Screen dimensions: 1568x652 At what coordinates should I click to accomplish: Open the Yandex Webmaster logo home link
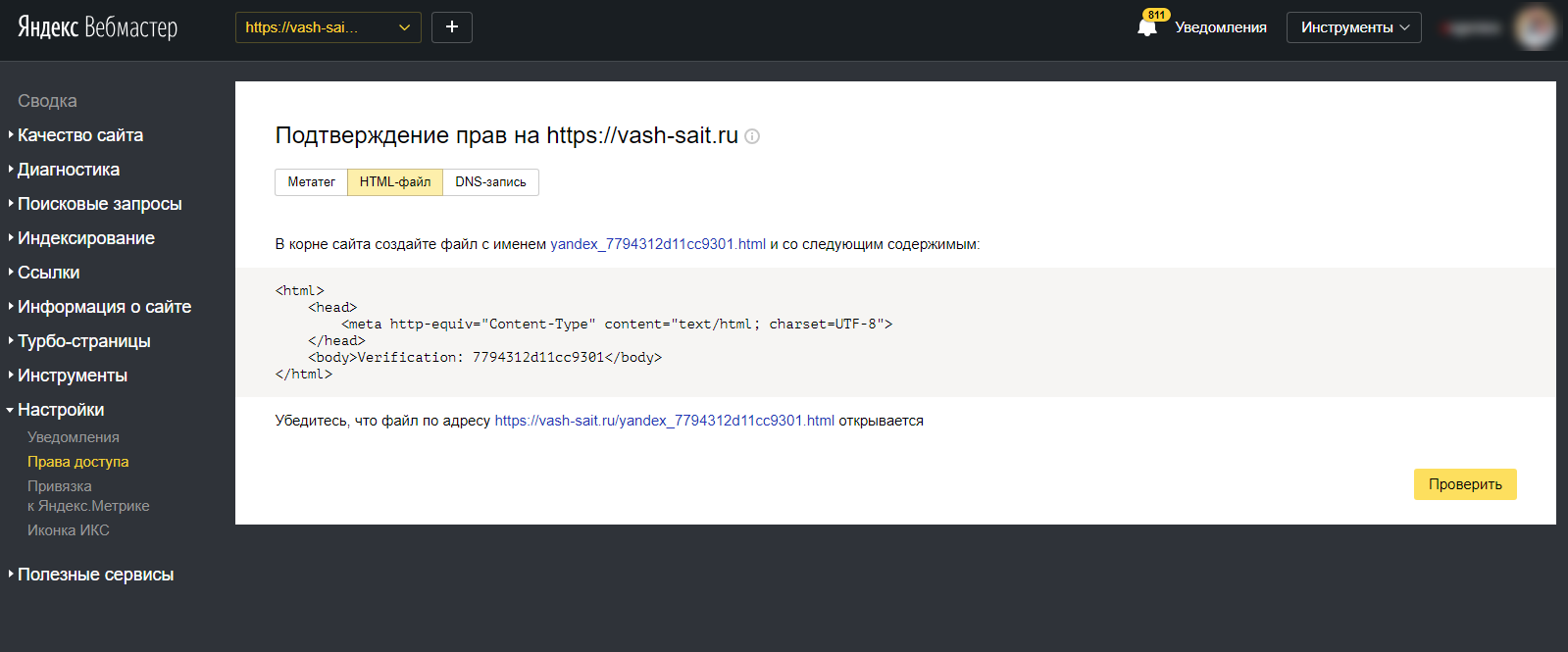tap(97, 27)
